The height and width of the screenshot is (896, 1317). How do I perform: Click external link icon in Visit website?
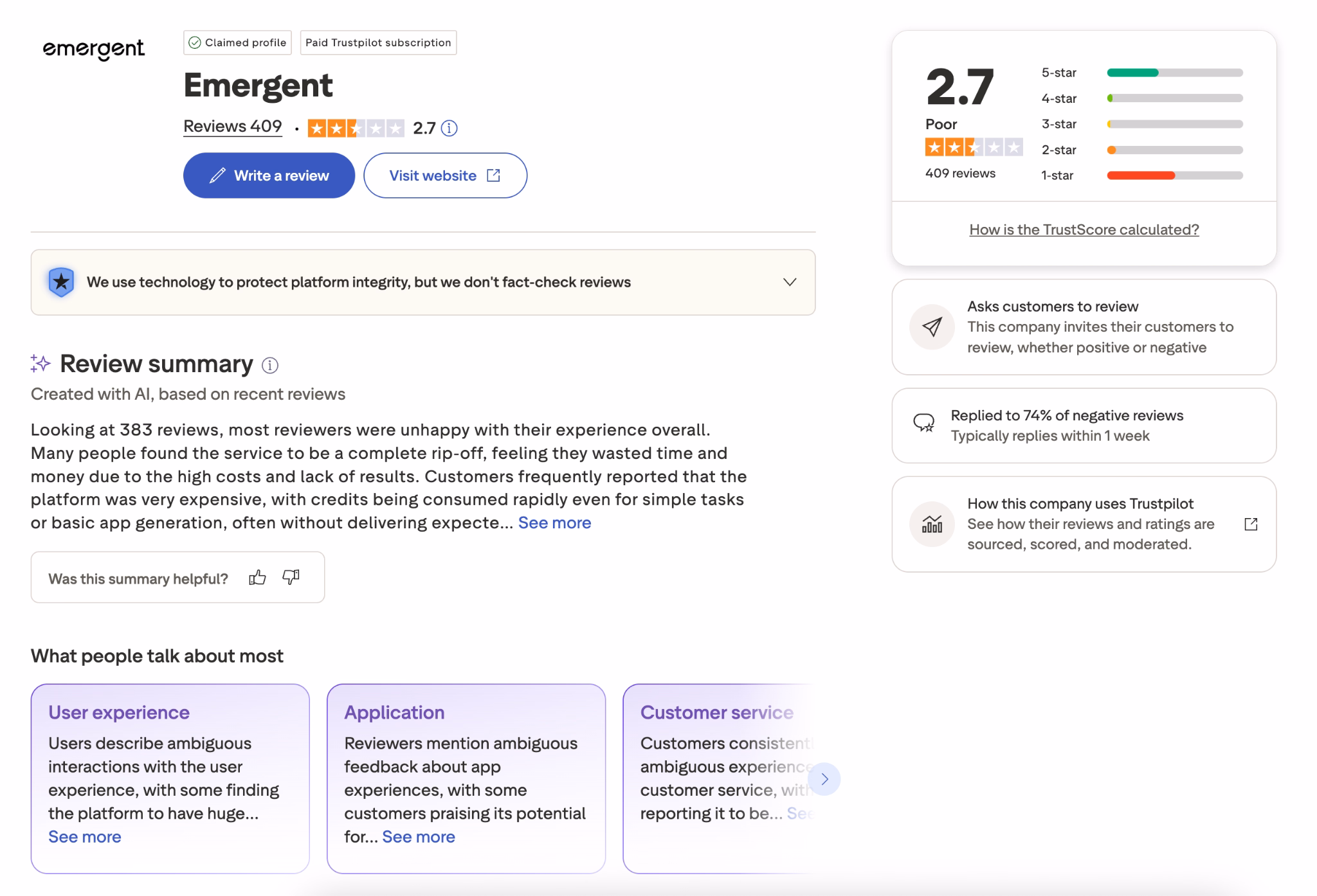click(x=493, y=175)
